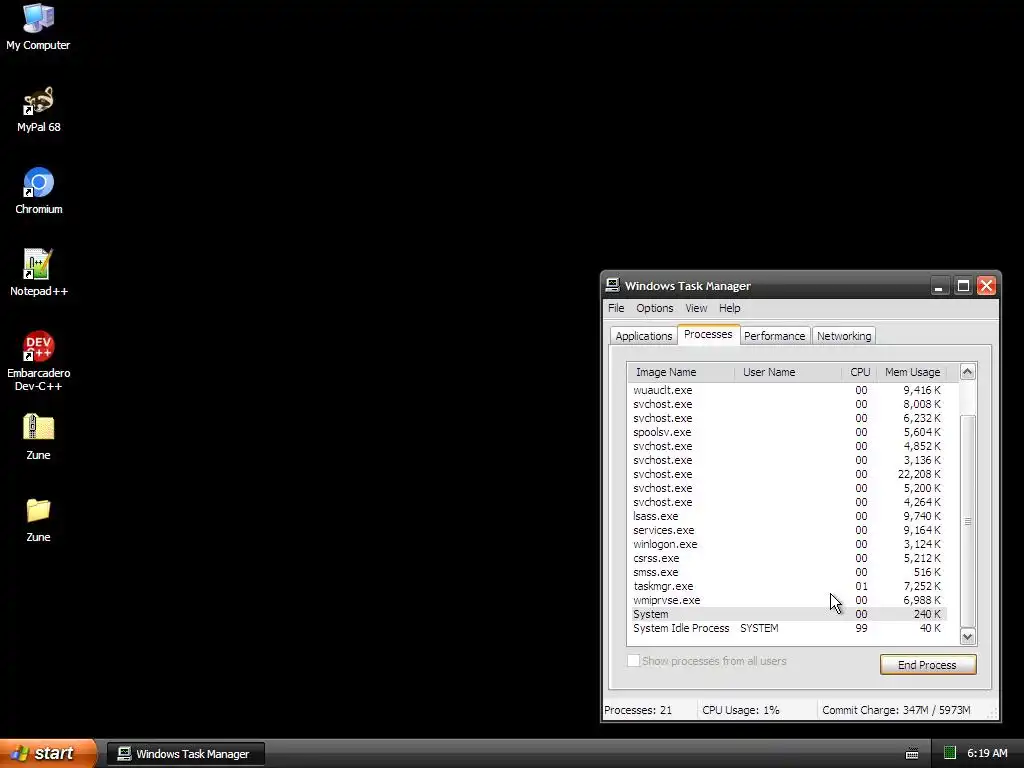The width and height of the screenshot is (1024, 768).
Task: Select svchost.exe using 4,264 K
Action: (x=788, y=502)
